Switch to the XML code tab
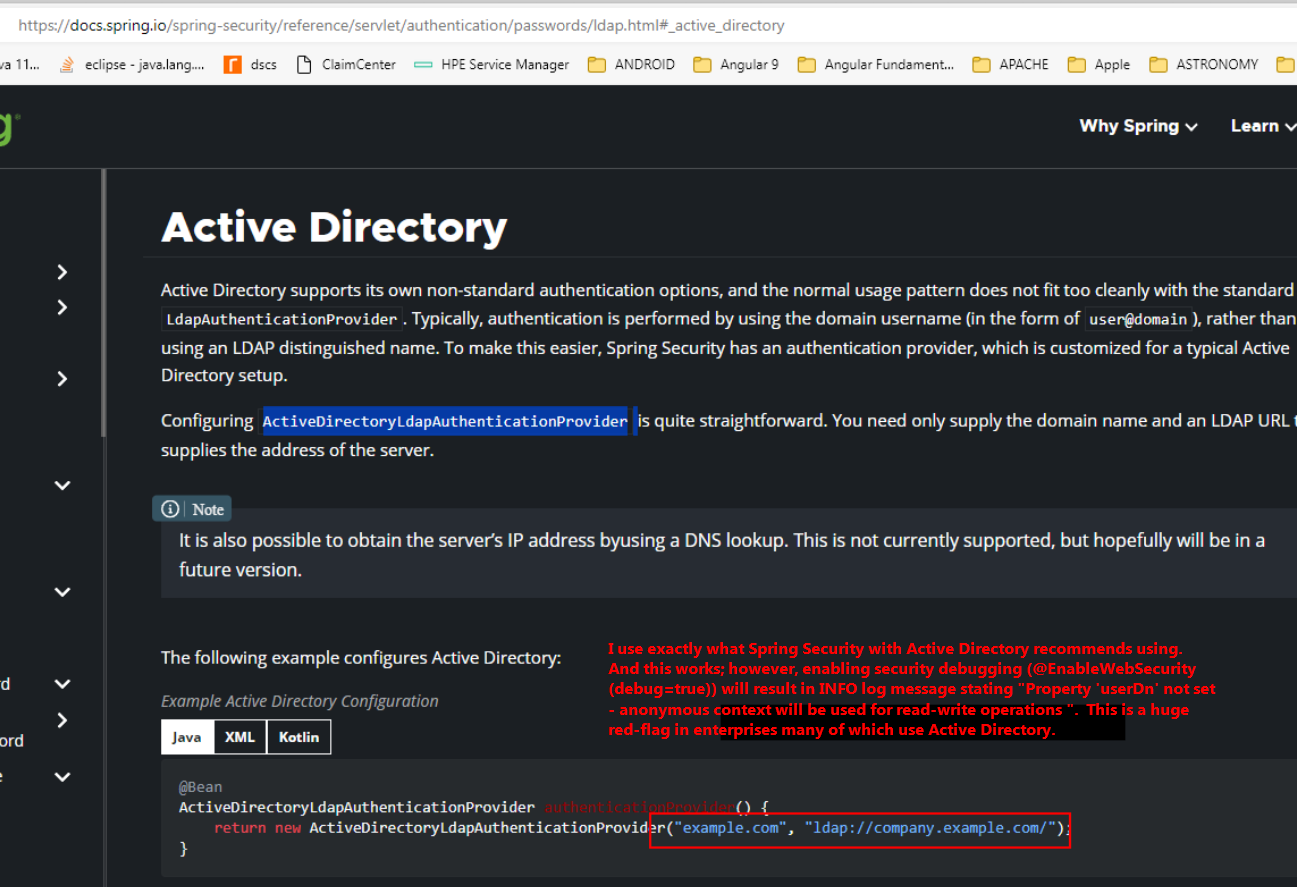The width and height of the screenshot is (1297, 887). point(239,737)
